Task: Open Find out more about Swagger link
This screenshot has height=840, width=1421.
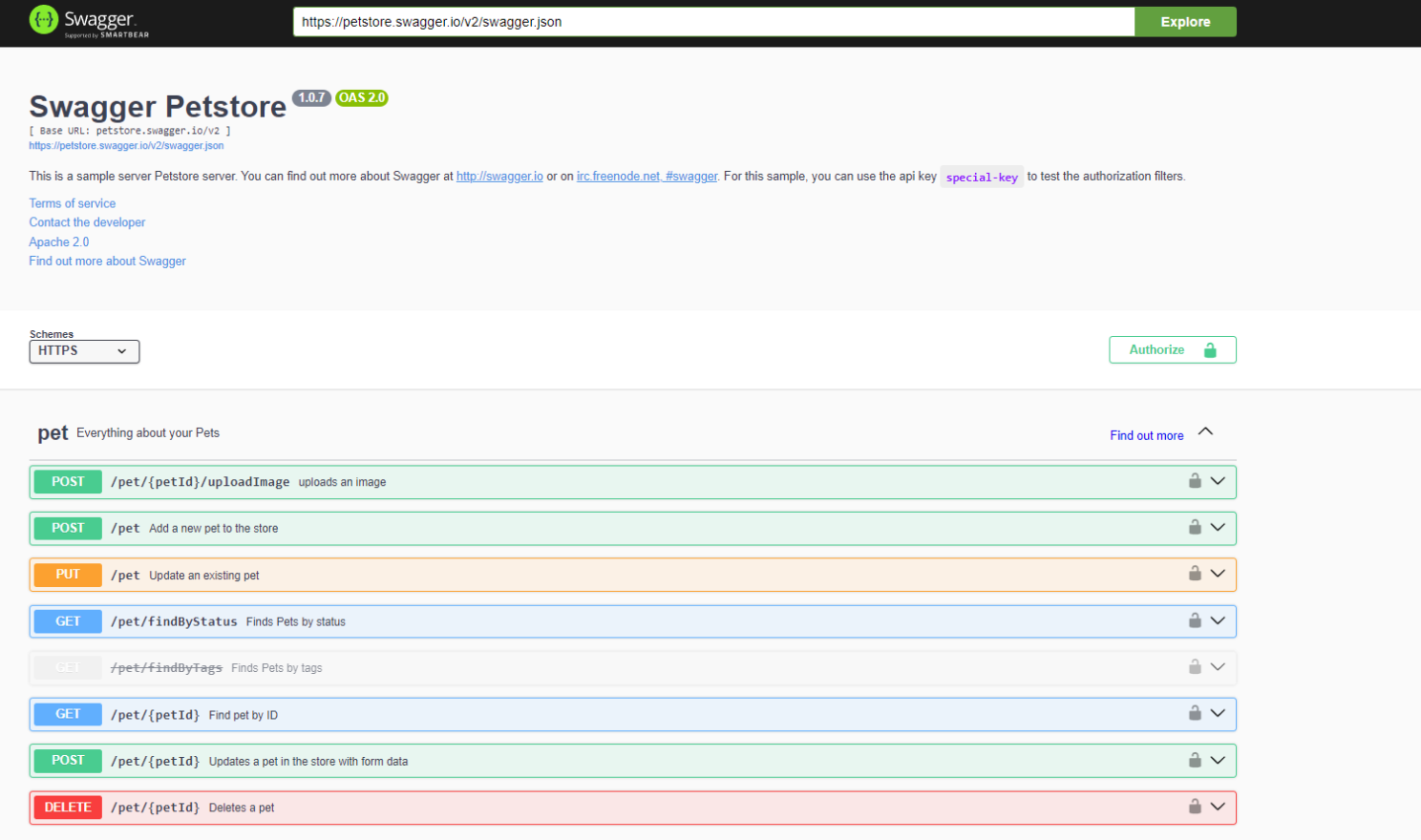Action: click(107, 262)
